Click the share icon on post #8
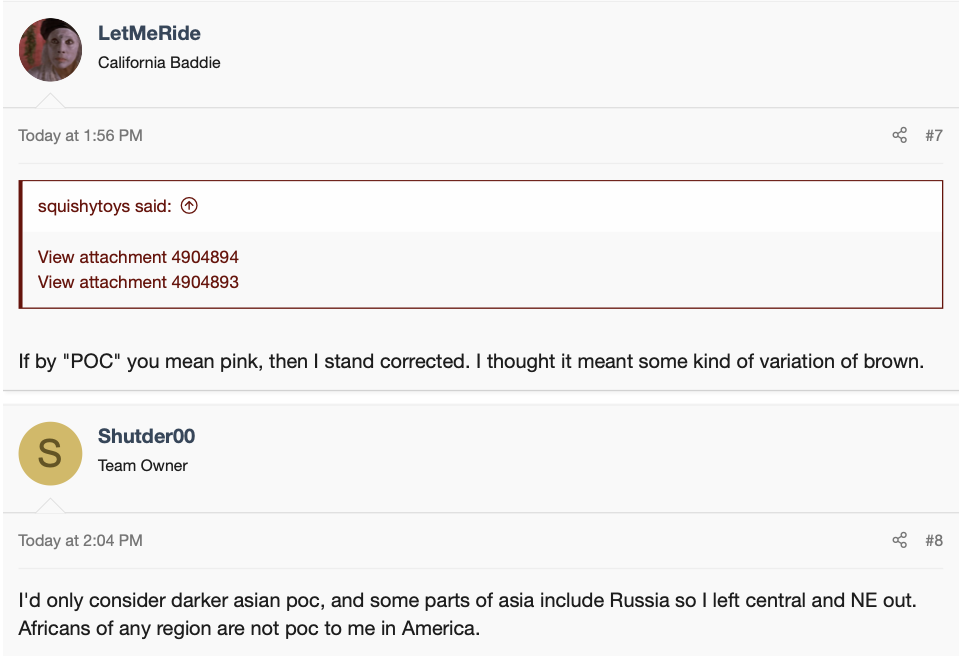Screen dimensions: 968x656 (x=899, y=540)
